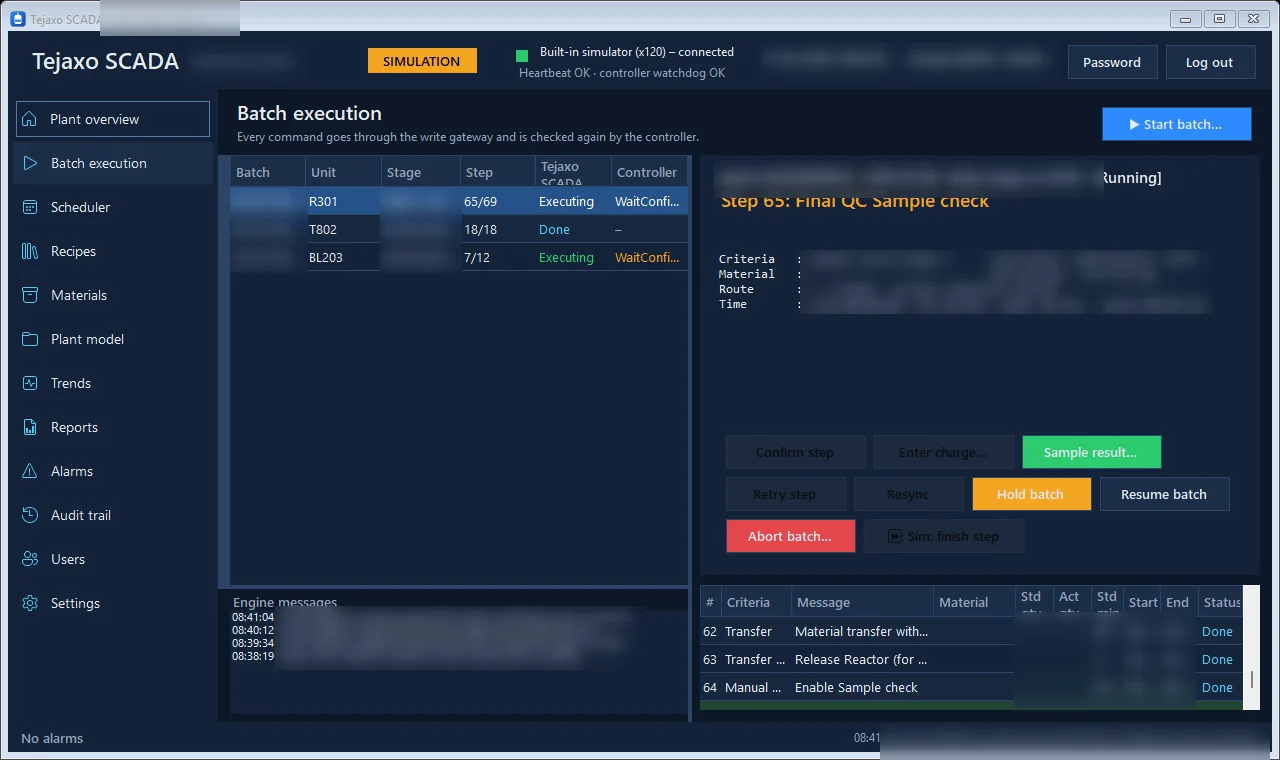1280x760 pixels.
Task: Click the green simulator connection indicator
Action: click(x=522, y=56)
